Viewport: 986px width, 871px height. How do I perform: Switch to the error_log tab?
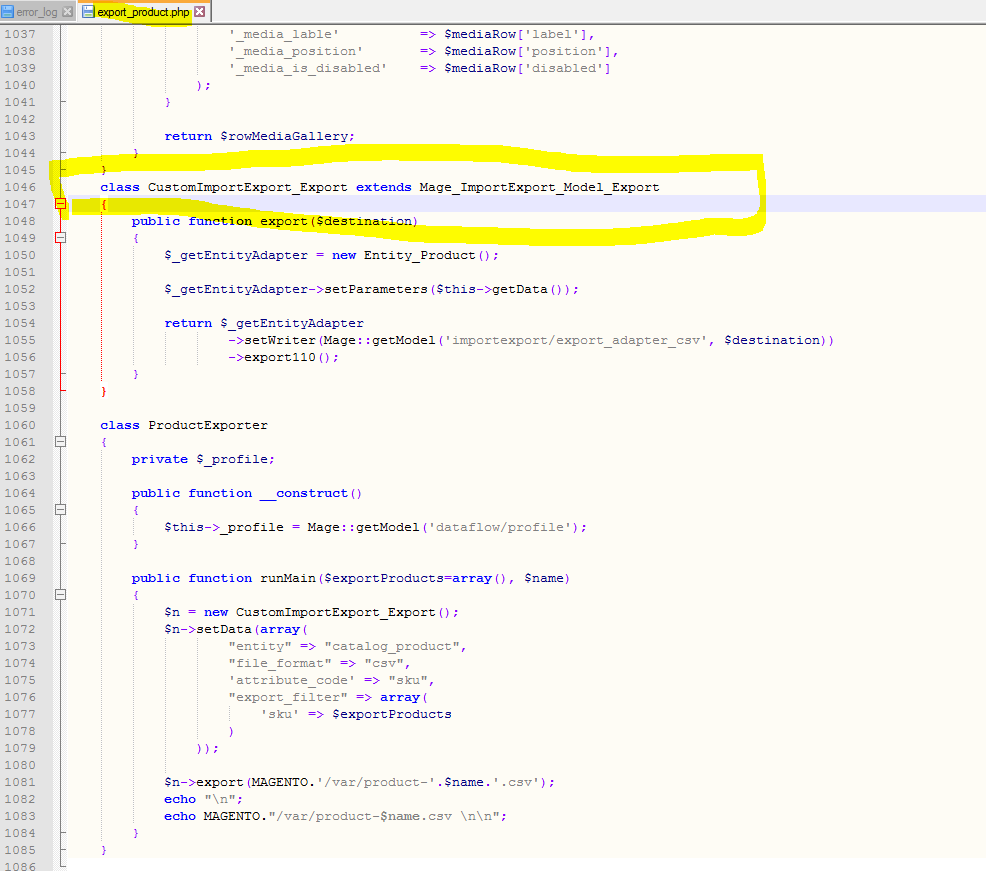[36, 12]
